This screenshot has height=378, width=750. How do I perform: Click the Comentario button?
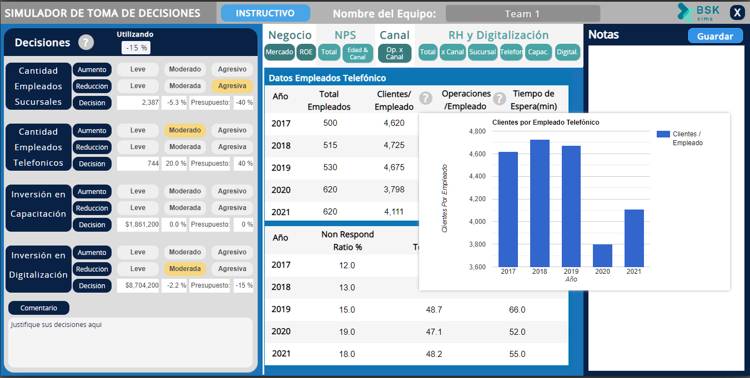pos(39,308)
